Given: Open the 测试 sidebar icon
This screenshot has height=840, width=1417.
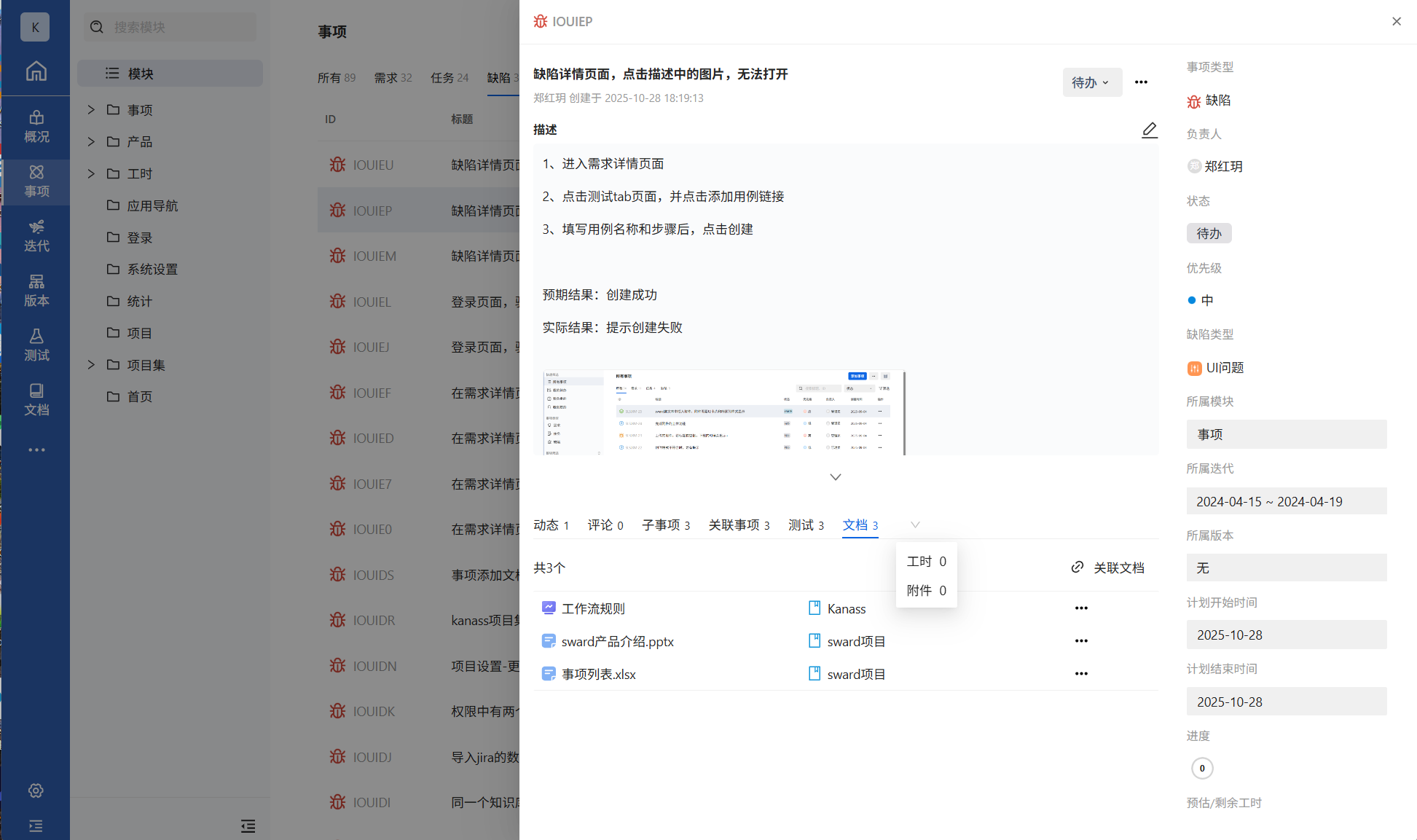Looking at the screenshot, I should [36, 345].
